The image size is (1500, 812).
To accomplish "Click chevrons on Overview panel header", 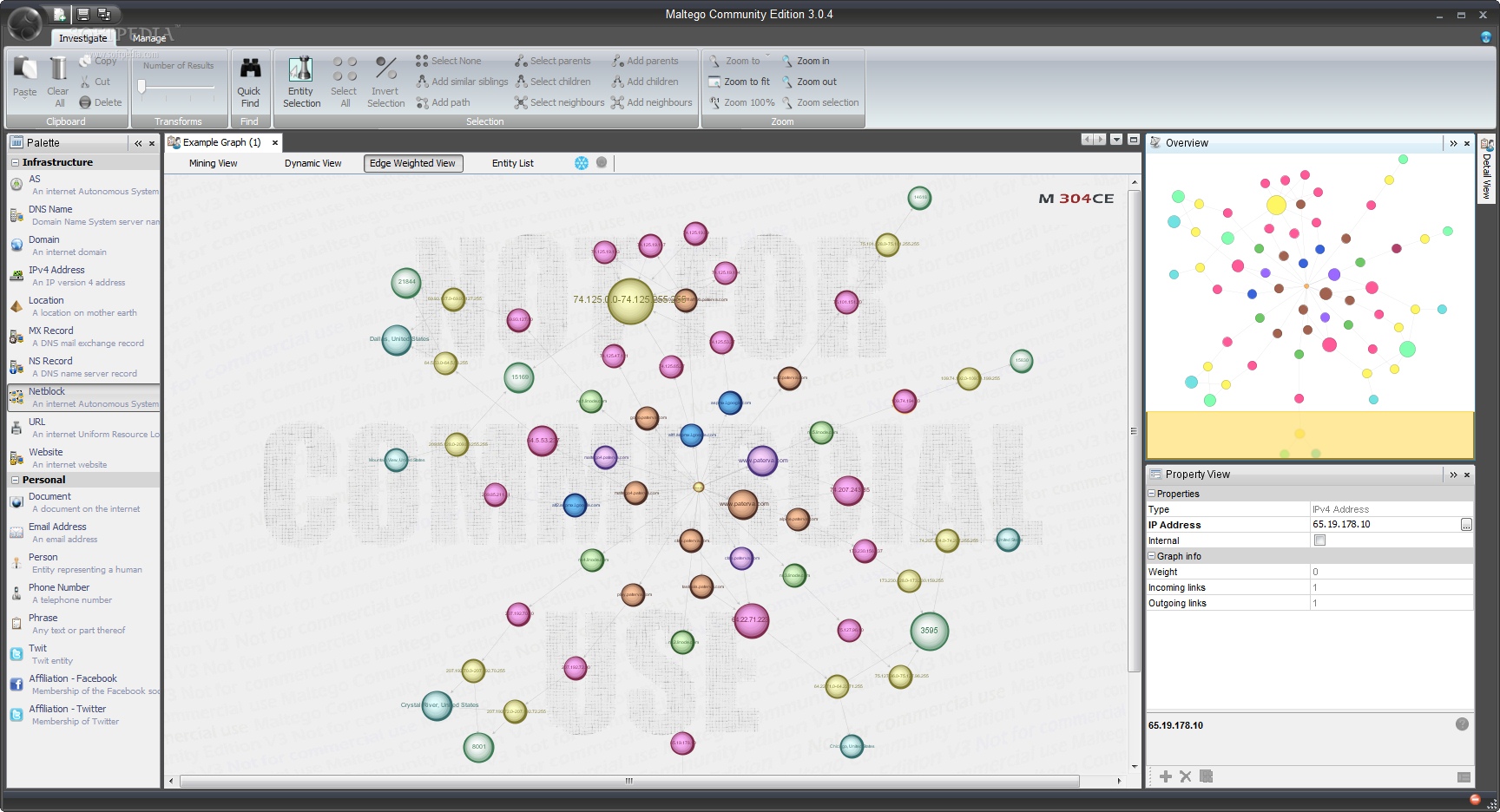I will click(x=1453, y=143).
